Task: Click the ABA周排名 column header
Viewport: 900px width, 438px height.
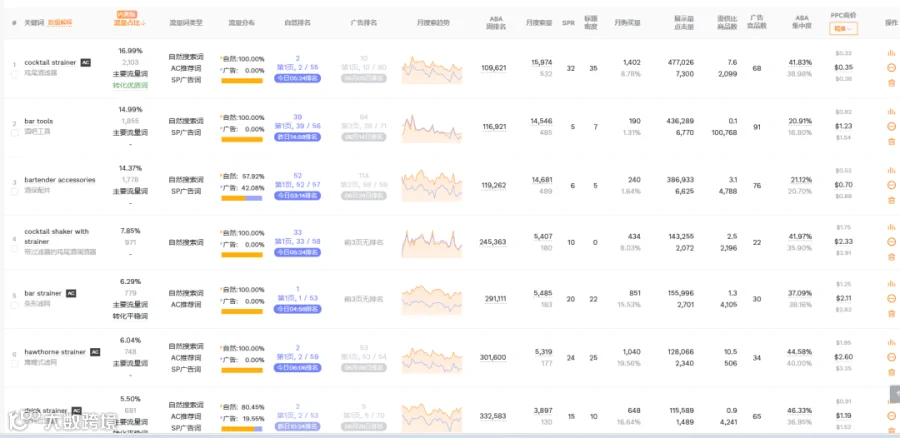Action: [496, 23]
